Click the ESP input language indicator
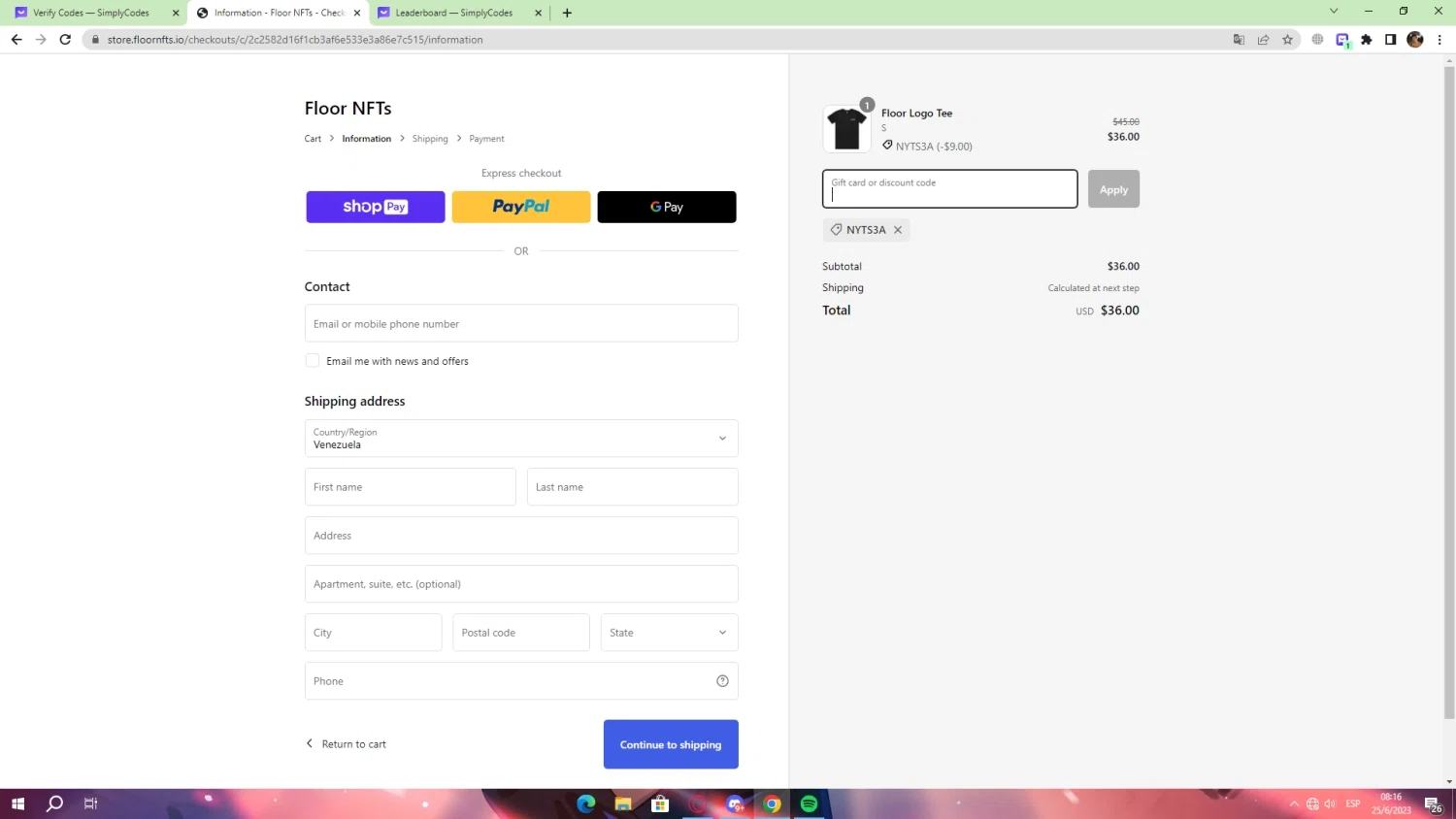The width and height of the screenshot is (1456, 819). click(x=1353, y=803)
